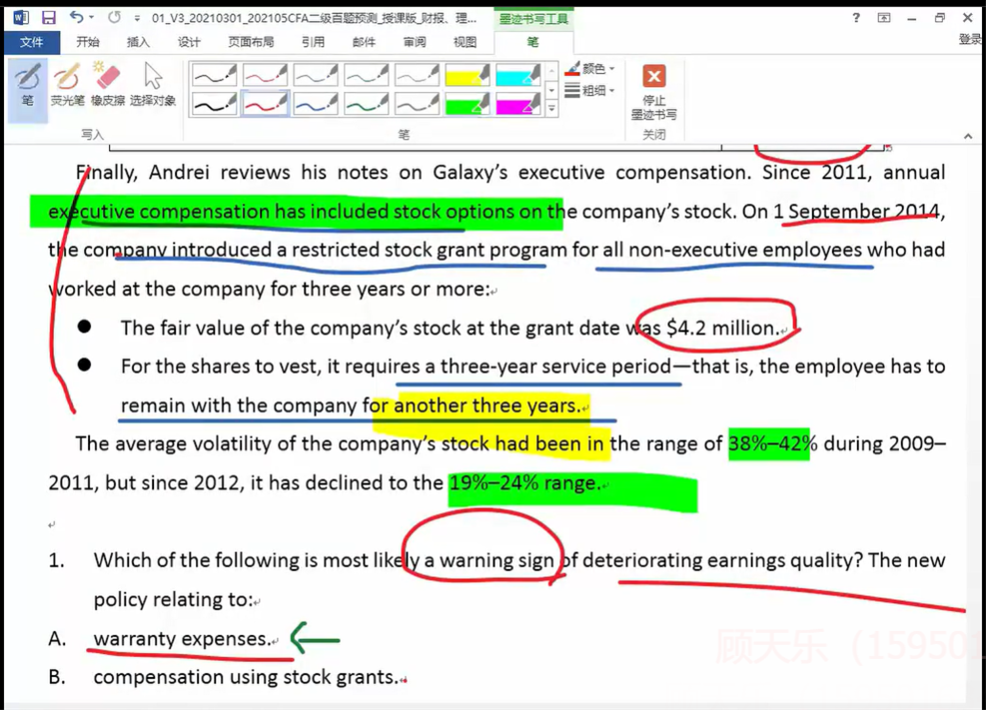Image resolution: width=986 pixels, height=710 pixels.
Task: Select the bright green highlighter pen style
Action: tap(467, 103)
